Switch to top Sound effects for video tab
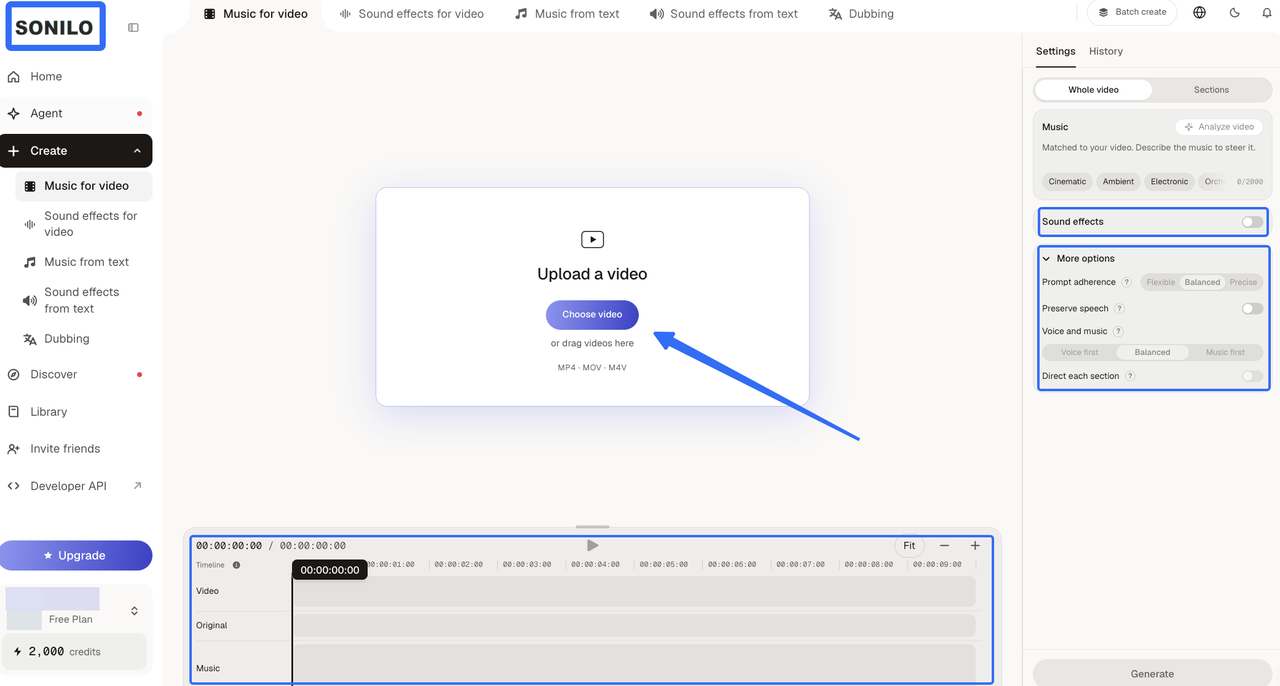This screenshot has height=686, width=1280. 411,14
